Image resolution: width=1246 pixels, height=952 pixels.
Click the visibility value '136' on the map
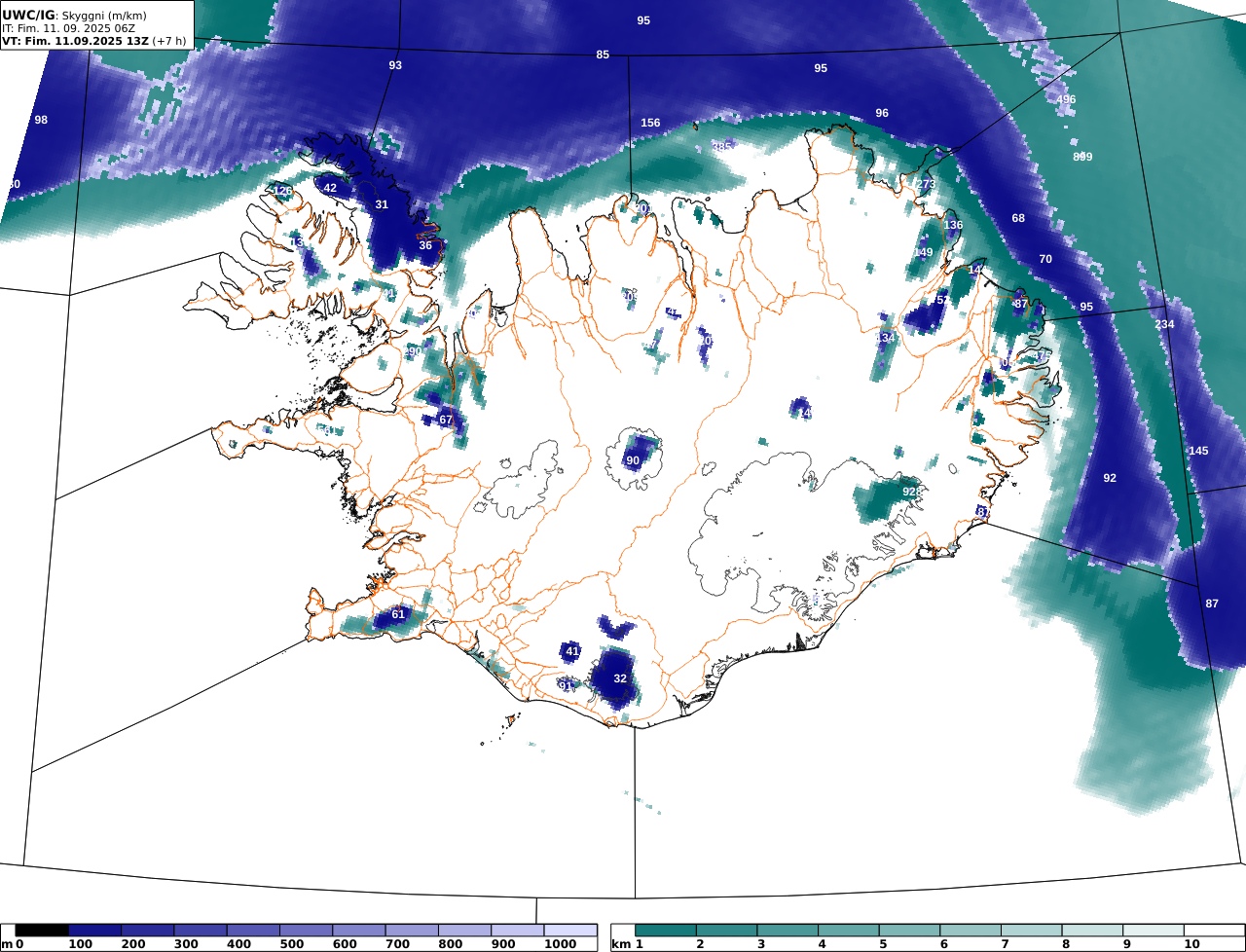(x=953, y=225)
